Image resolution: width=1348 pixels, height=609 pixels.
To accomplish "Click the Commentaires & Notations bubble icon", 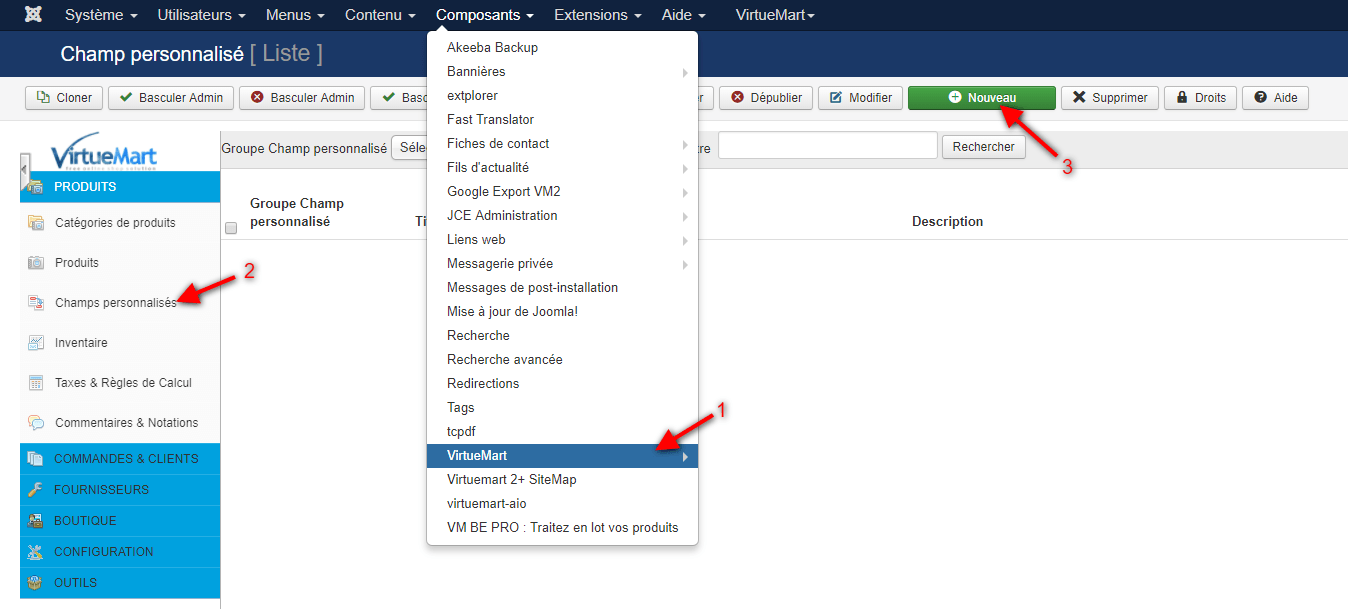I will (36, 423).
